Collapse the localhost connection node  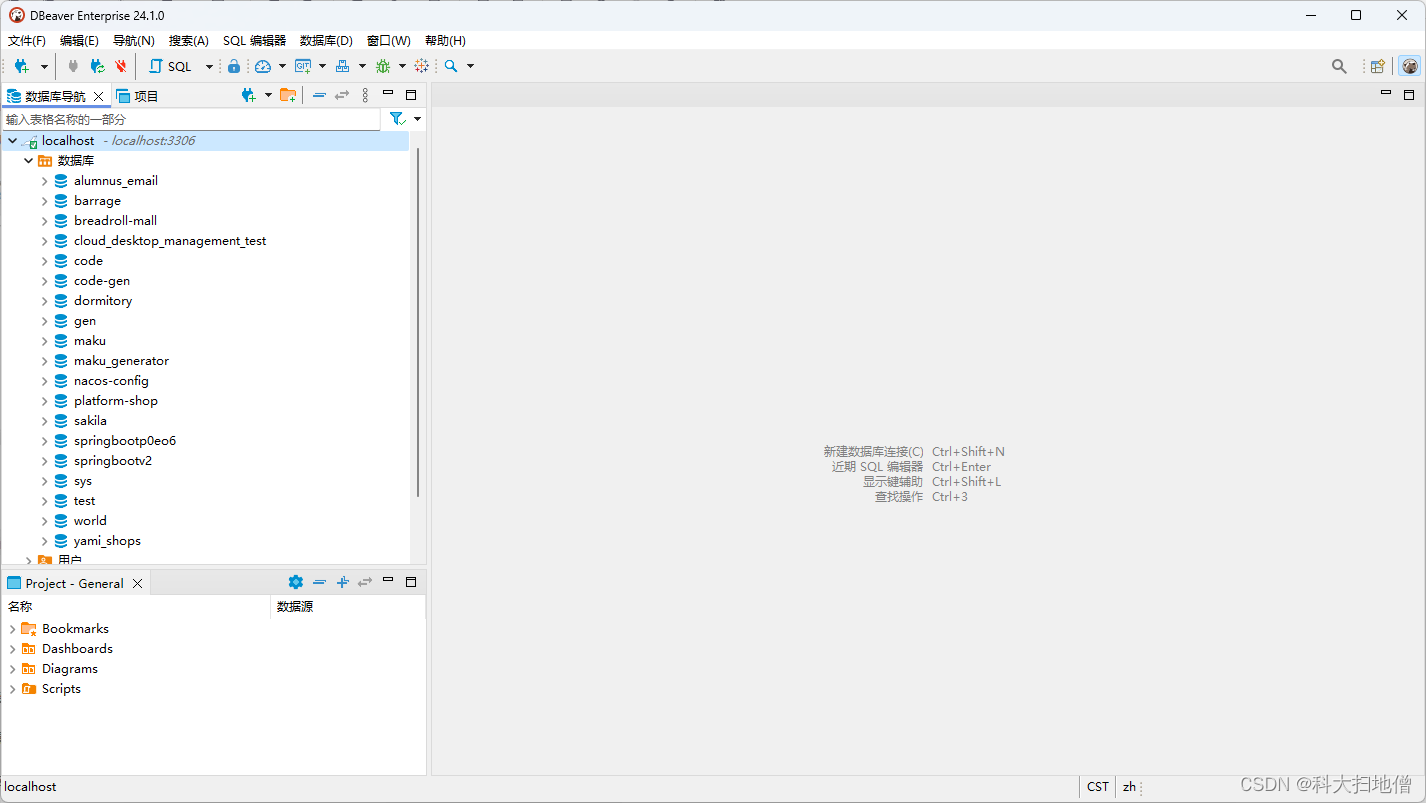[12, 141]
